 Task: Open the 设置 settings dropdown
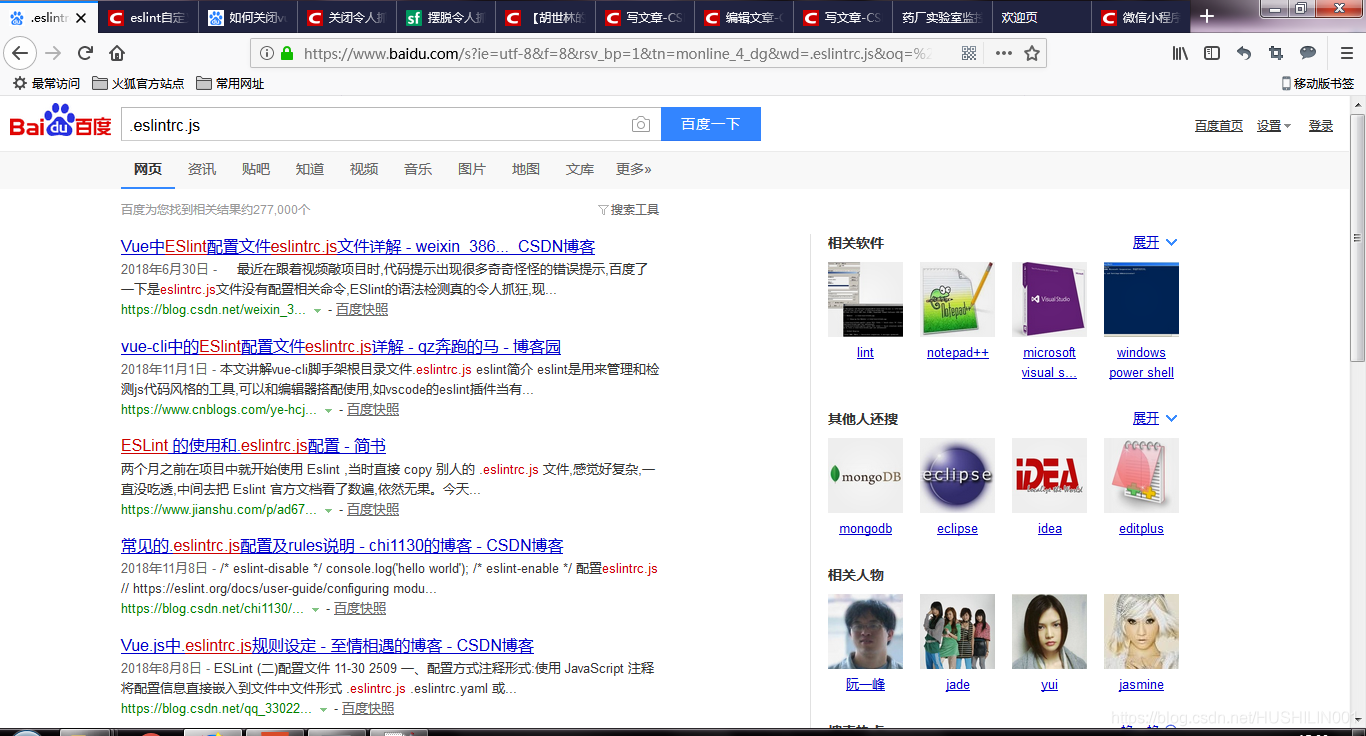pos(1273,125)
